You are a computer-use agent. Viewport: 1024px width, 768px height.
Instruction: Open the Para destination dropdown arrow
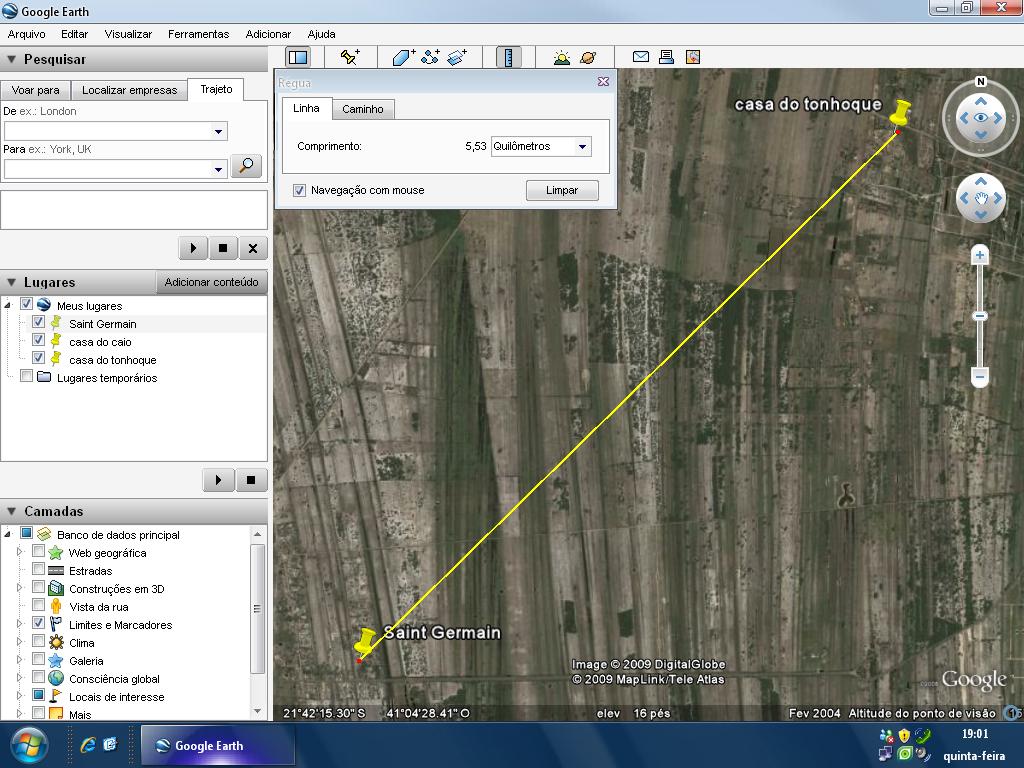click(218, 169)
